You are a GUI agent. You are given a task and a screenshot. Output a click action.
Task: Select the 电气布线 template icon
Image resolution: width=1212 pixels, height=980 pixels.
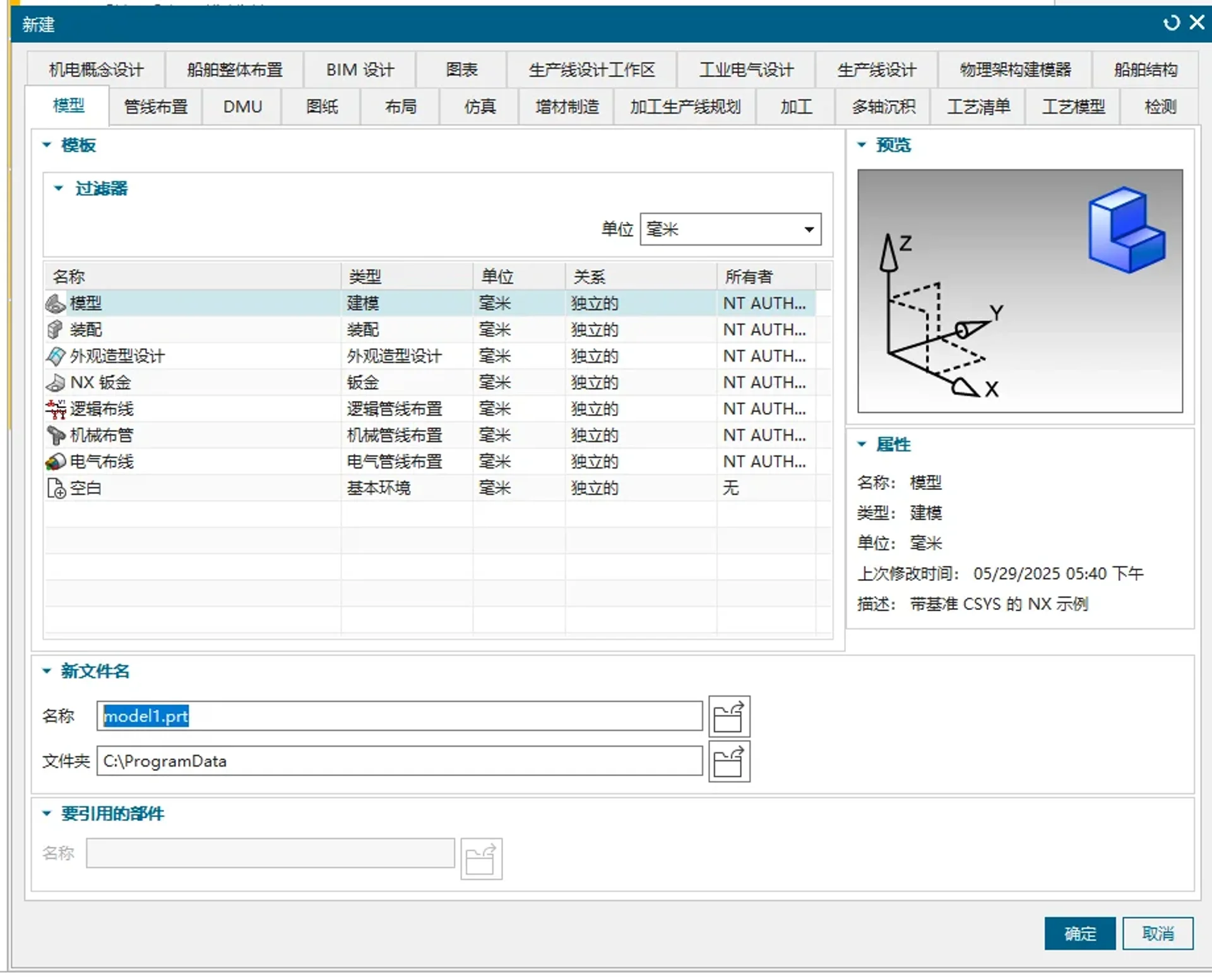click(x=56, y=462)
